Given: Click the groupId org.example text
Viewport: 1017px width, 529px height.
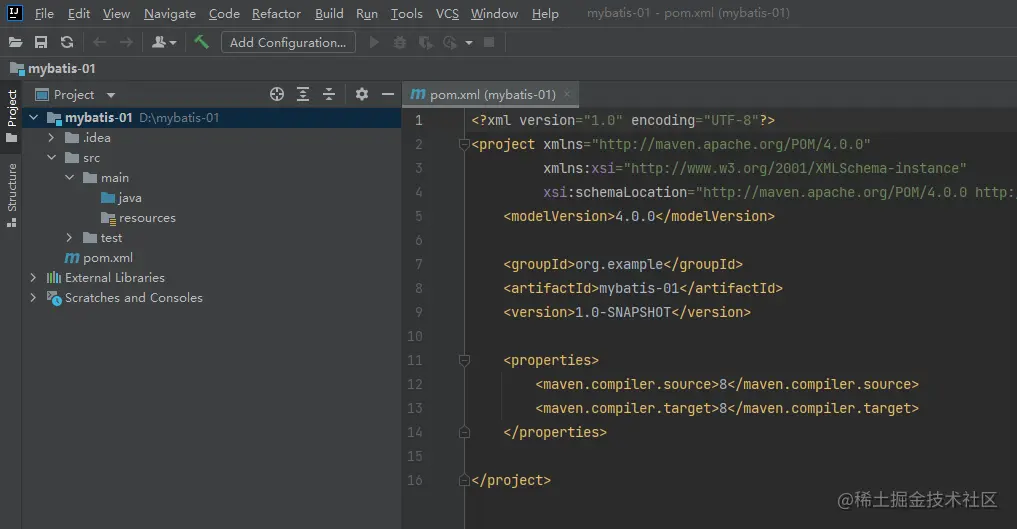Looking at the screenshot, I should [x=619, y=264].
